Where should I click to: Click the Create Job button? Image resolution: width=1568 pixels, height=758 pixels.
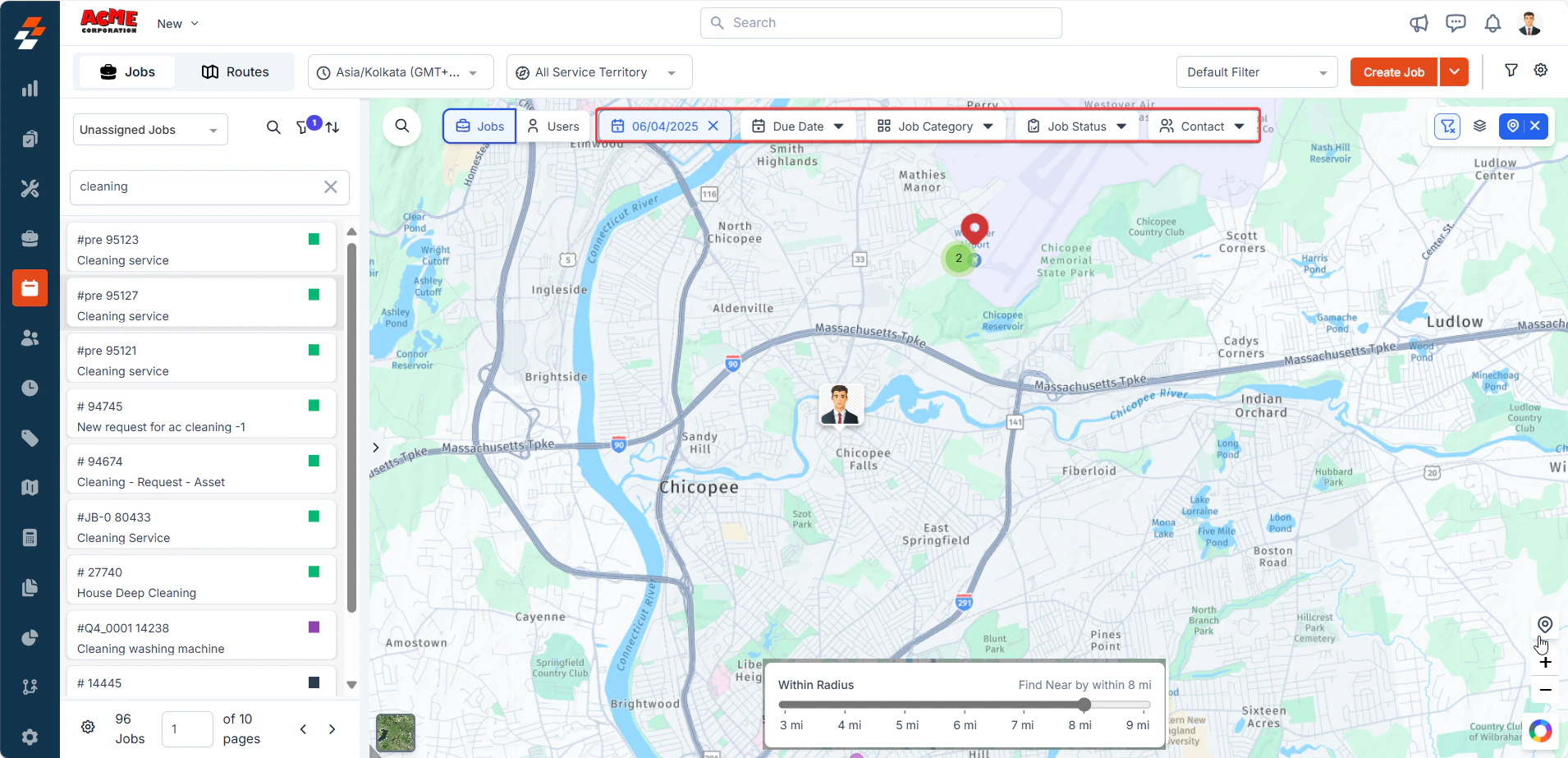[x=1393, y=72]
